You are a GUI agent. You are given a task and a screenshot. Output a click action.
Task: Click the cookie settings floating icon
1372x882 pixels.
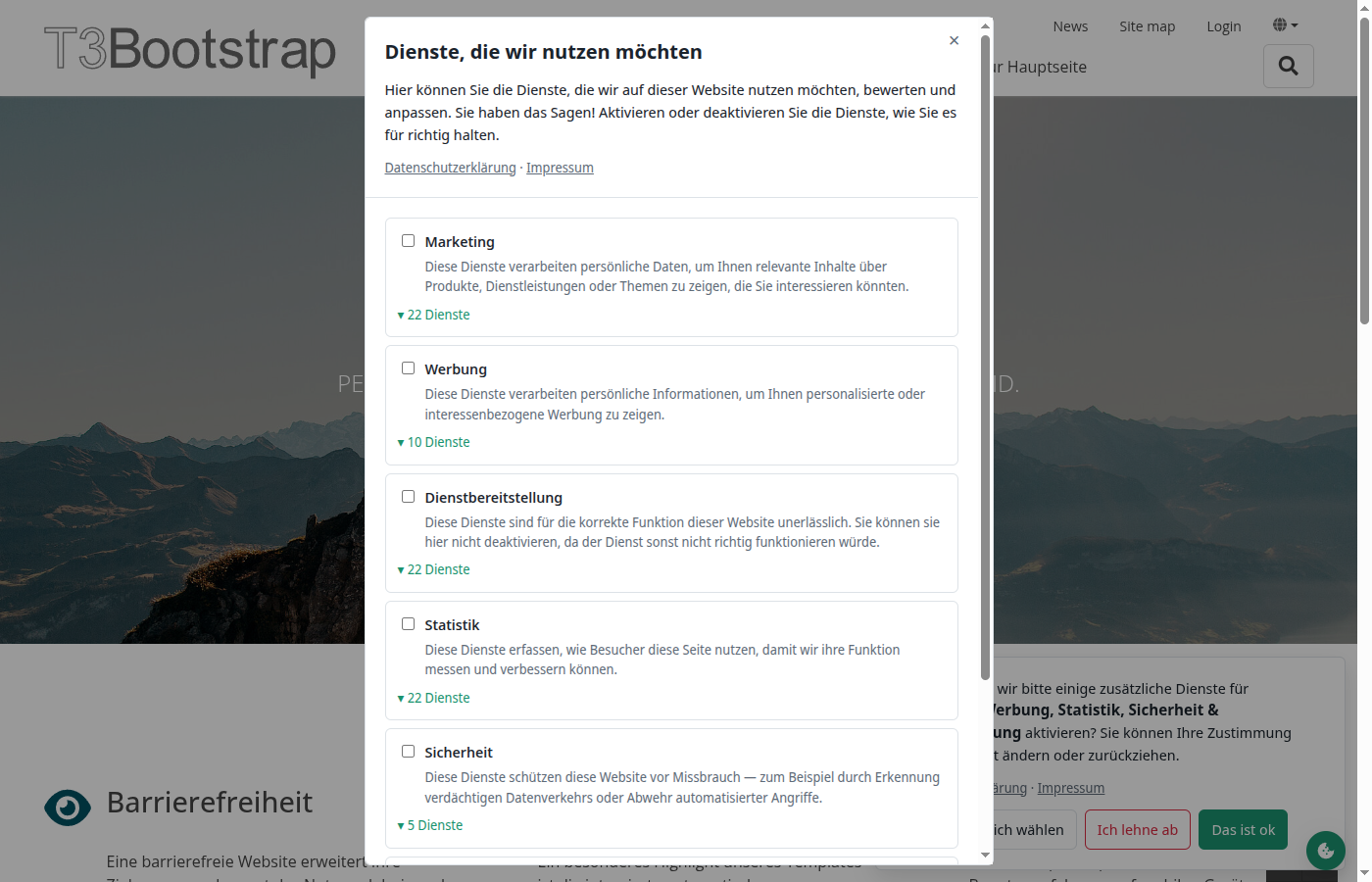pyautogui.click(x=1326, y=851)
